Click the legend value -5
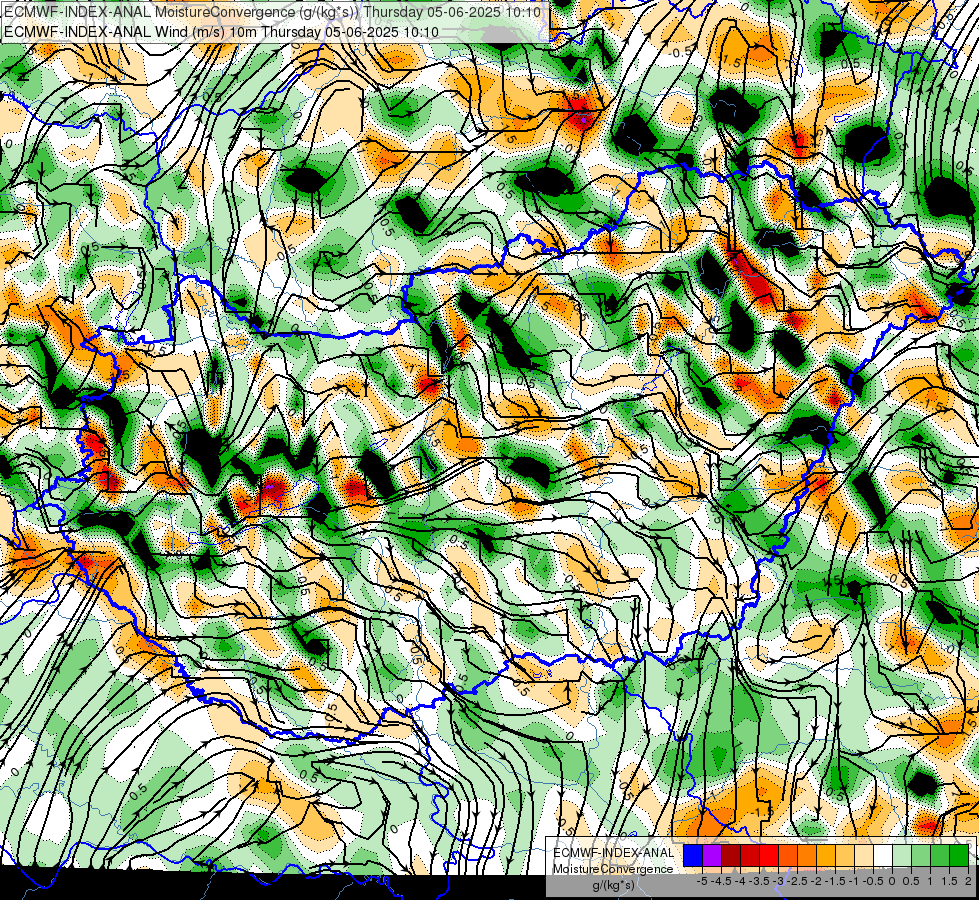Image resolution: width=979 pixels, height=900 pixels. tap(701, 881)
